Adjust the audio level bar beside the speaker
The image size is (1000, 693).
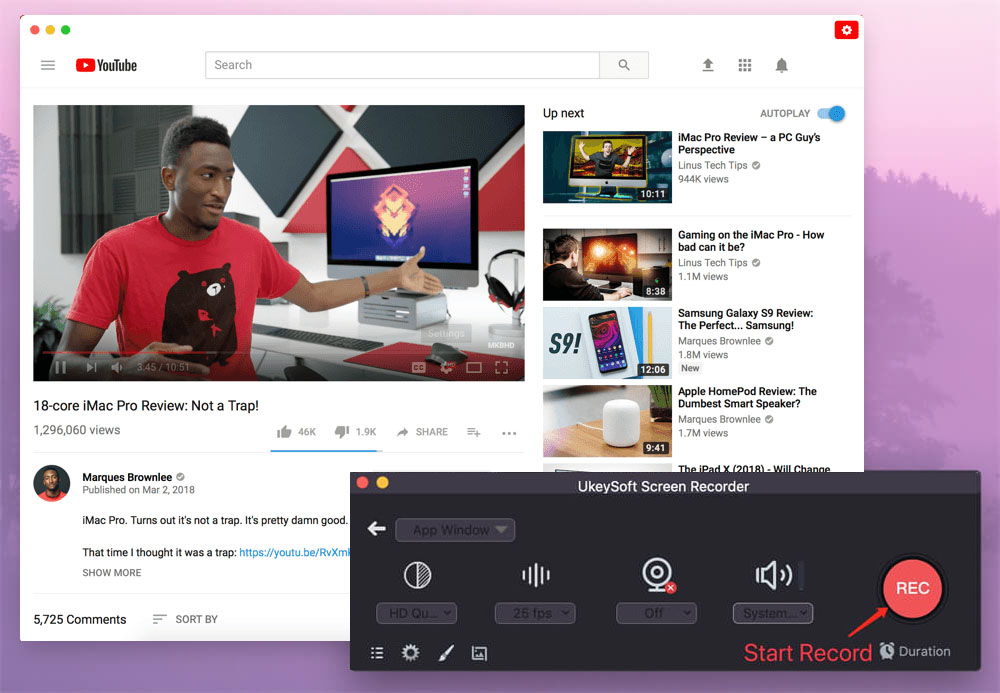(801, 576)
